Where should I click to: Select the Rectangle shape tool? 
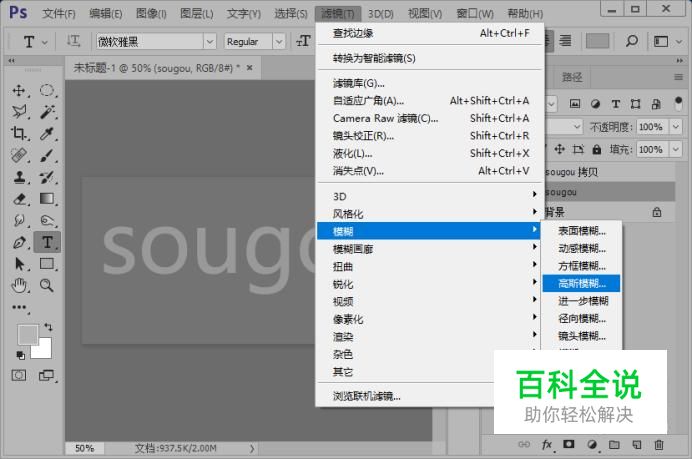coord(47,264)
